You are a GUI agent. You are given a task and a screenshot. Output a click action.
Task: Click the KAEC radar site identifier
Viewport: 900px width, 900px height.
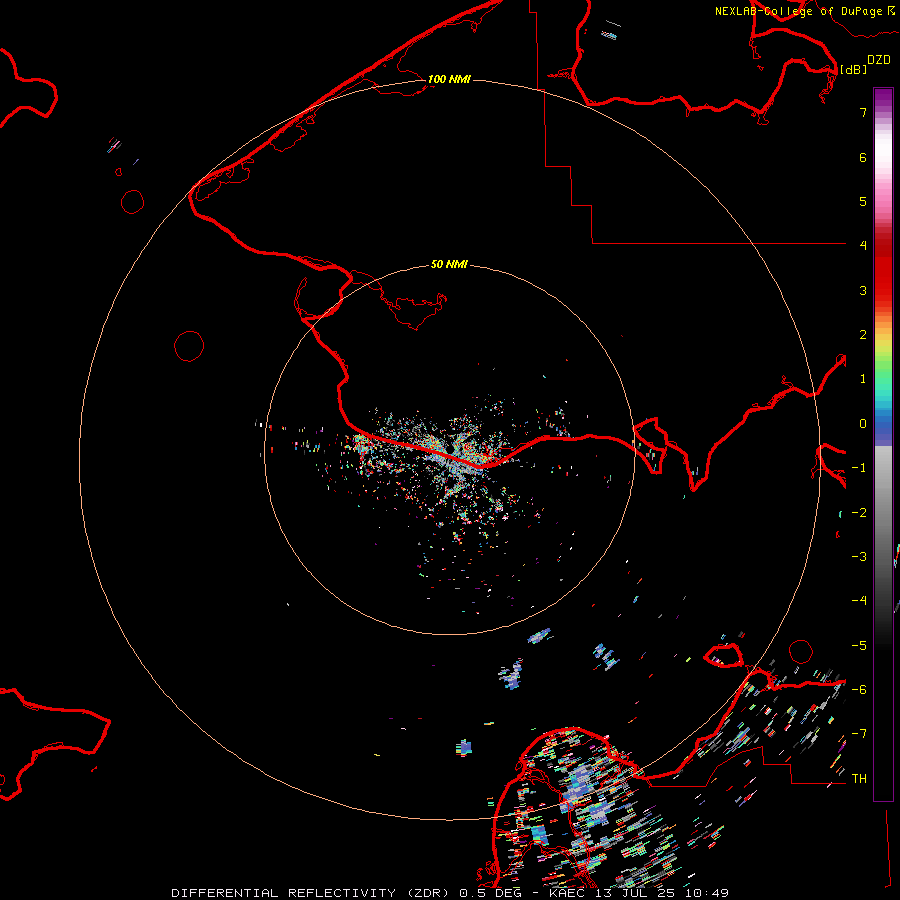pyautogui.click(x=569, y=893)
